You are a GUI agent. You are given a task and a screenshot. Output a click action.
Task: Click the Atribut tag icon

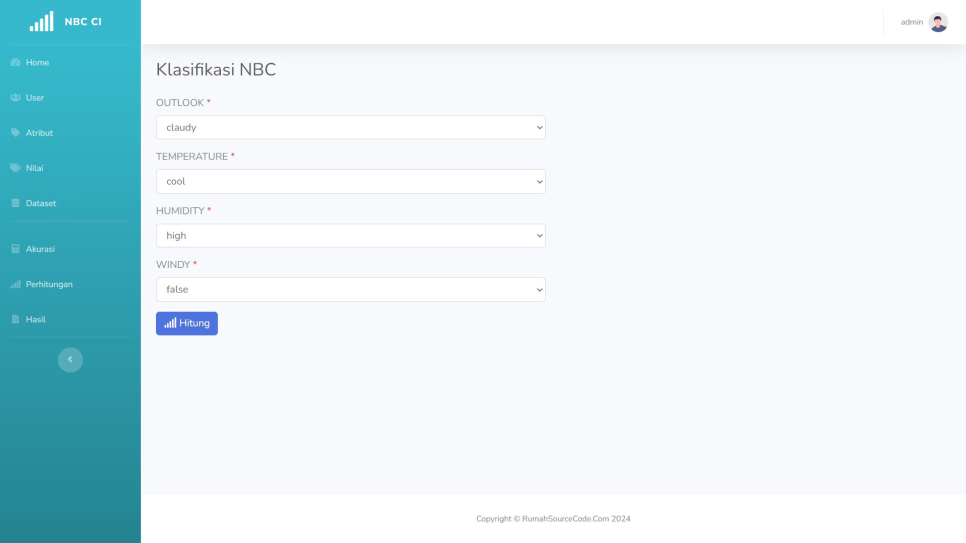click(15, 133)
